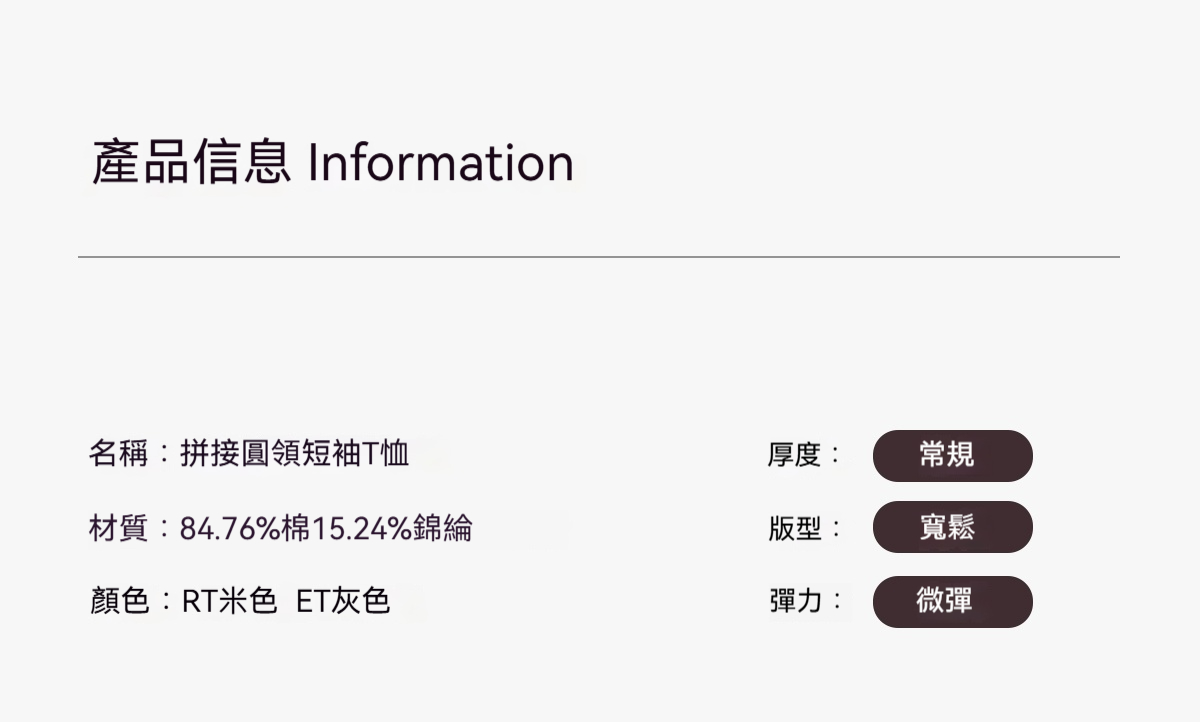Click the 15.24%錦綸 material text
The width and height of the screenshot is (1200, 722).
pos(392,527)
